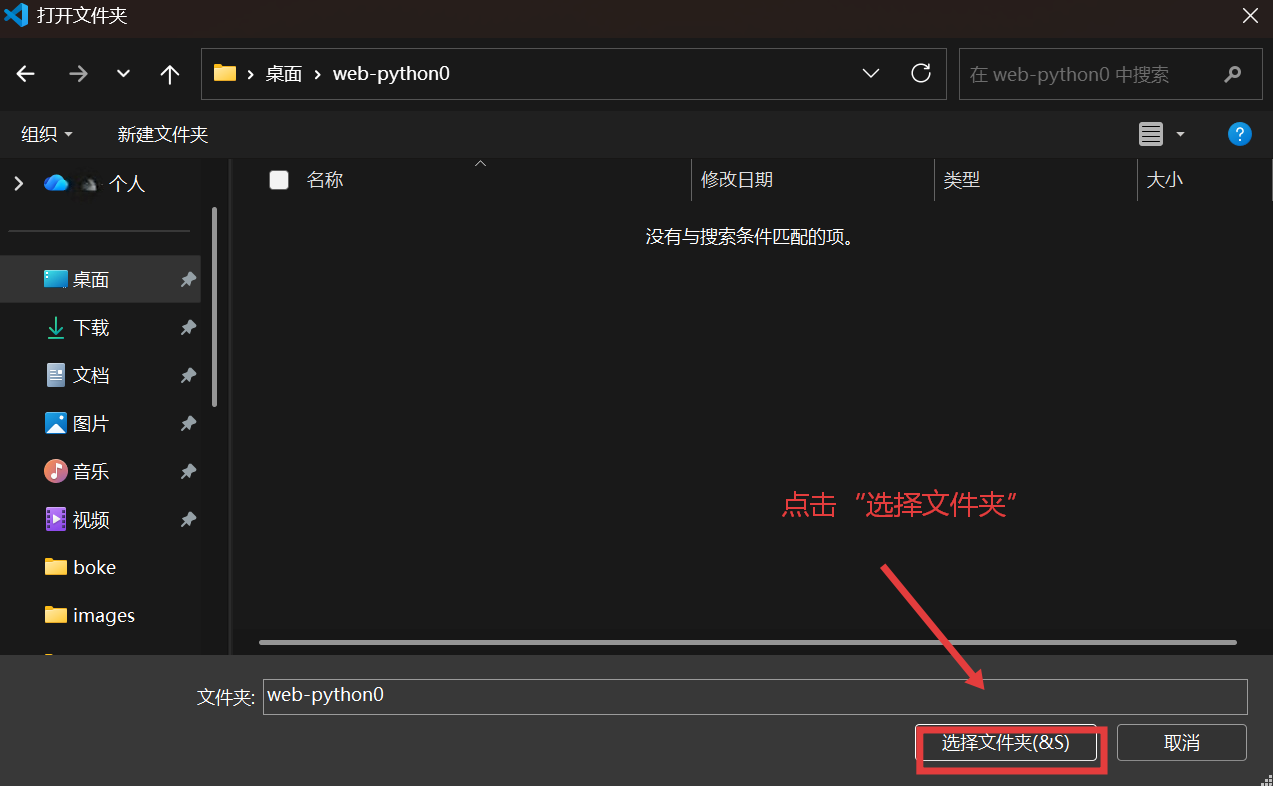The width and height of the screenshot is (1273, 786).
Task: Click the search magnifier icon
Action: pos(1232,74)
